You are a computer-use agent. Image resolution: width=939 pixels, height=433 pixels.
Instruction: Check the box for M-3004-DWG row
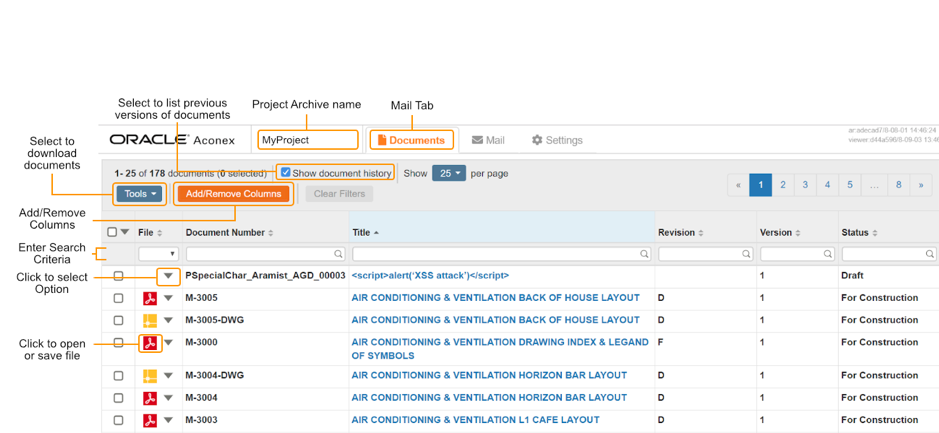tap(119, 376)
